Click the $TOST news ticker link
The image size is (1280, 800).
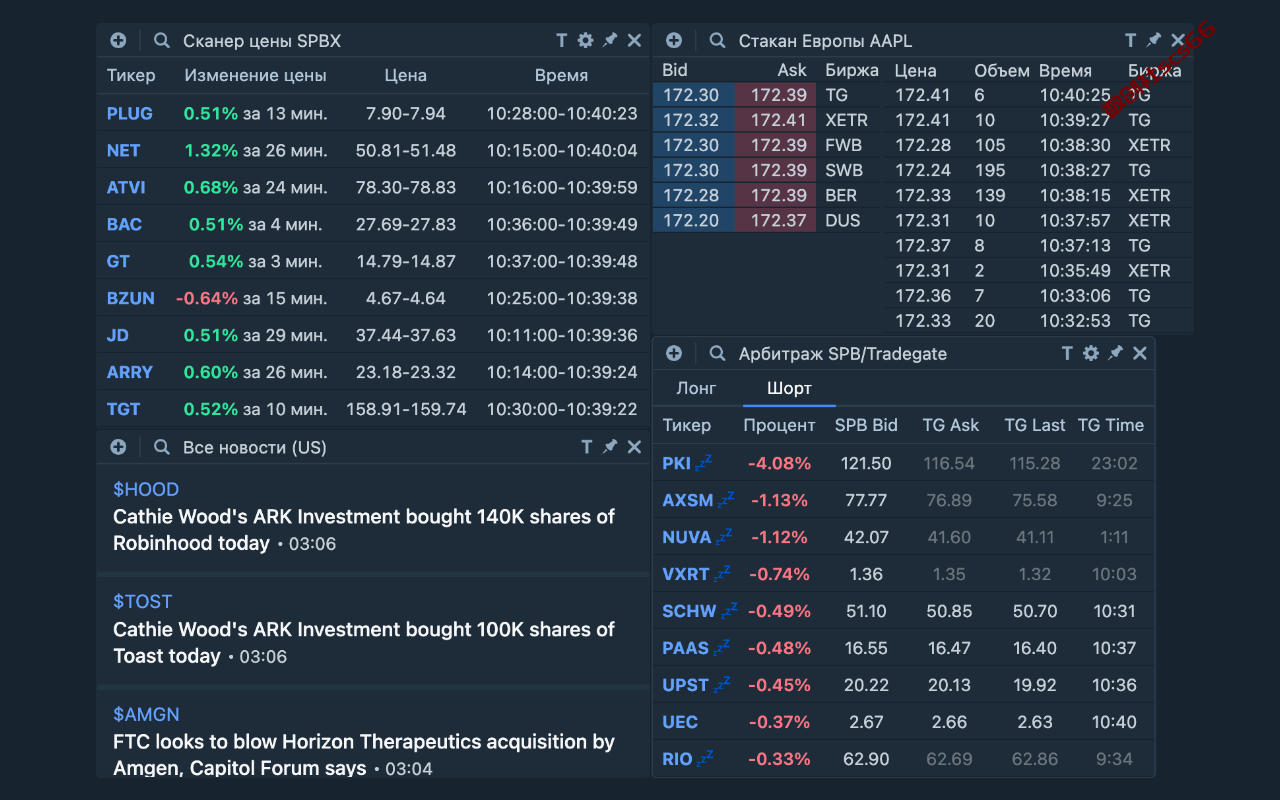pyautogui.click(x=143, y=601)
